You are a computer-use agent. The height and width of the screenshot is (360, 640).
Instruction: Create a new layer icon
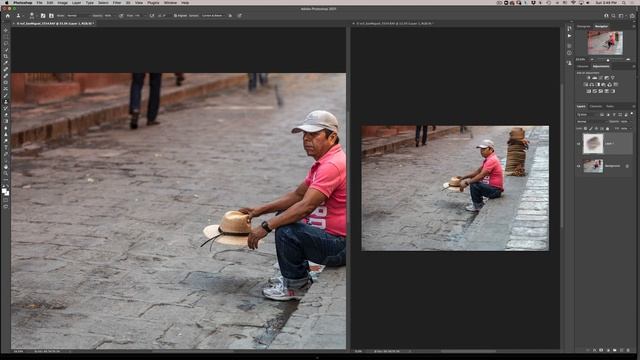coord(622,350)
